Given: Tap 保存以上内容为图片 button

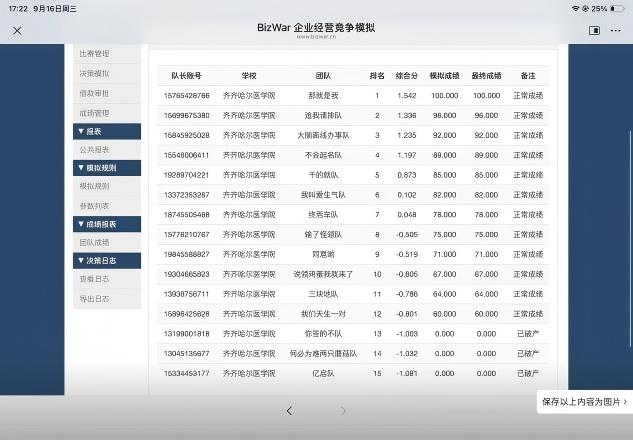Looking at the screenshot, I should (x=585, y=402).
